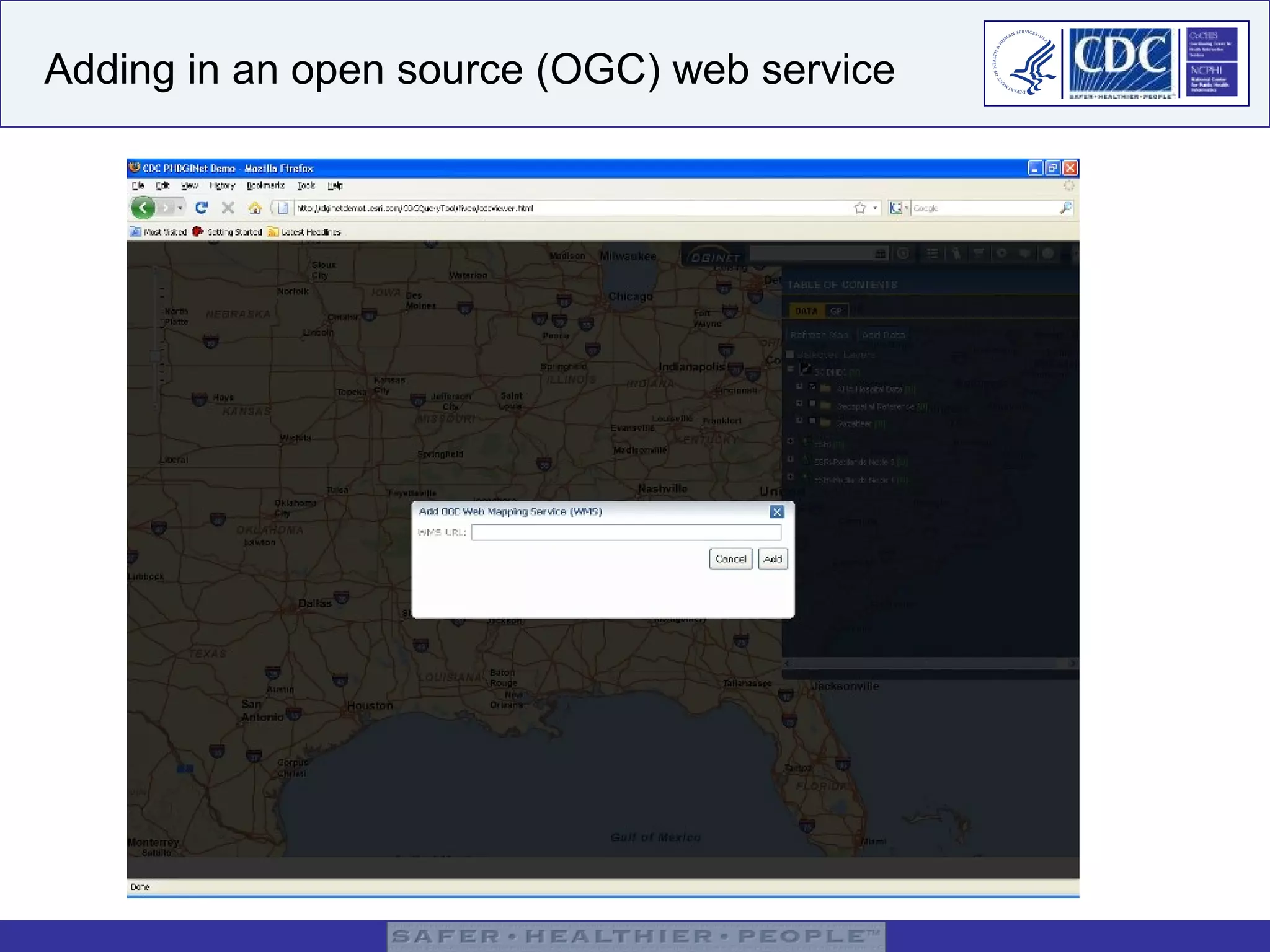Click the map zoom slider handle
Image resolution: width=1270 pixels, height=952 pixels.
click(154, 356)
